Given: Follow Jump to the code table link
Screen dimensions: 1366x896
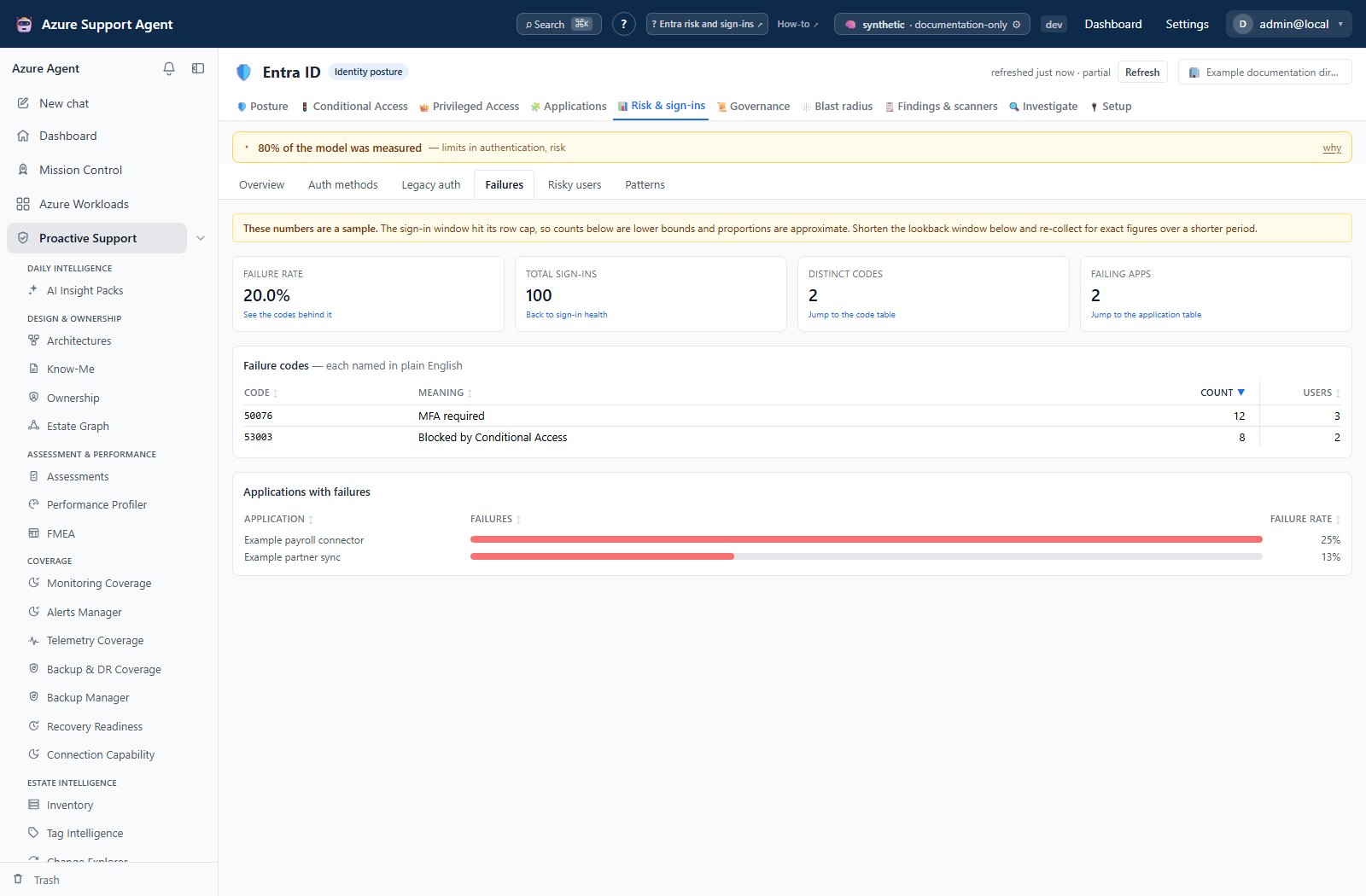Looking at the screenshot, I should point(852,315).
